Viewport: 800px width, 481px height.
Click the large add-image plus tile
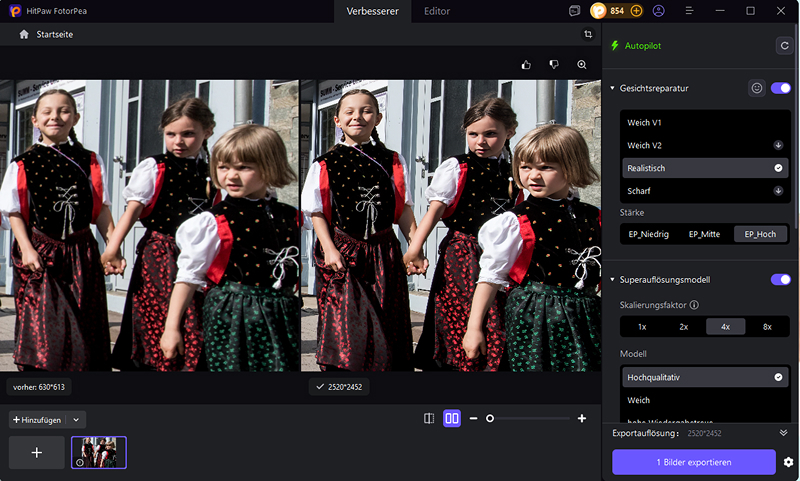click(x=37, y=452)
